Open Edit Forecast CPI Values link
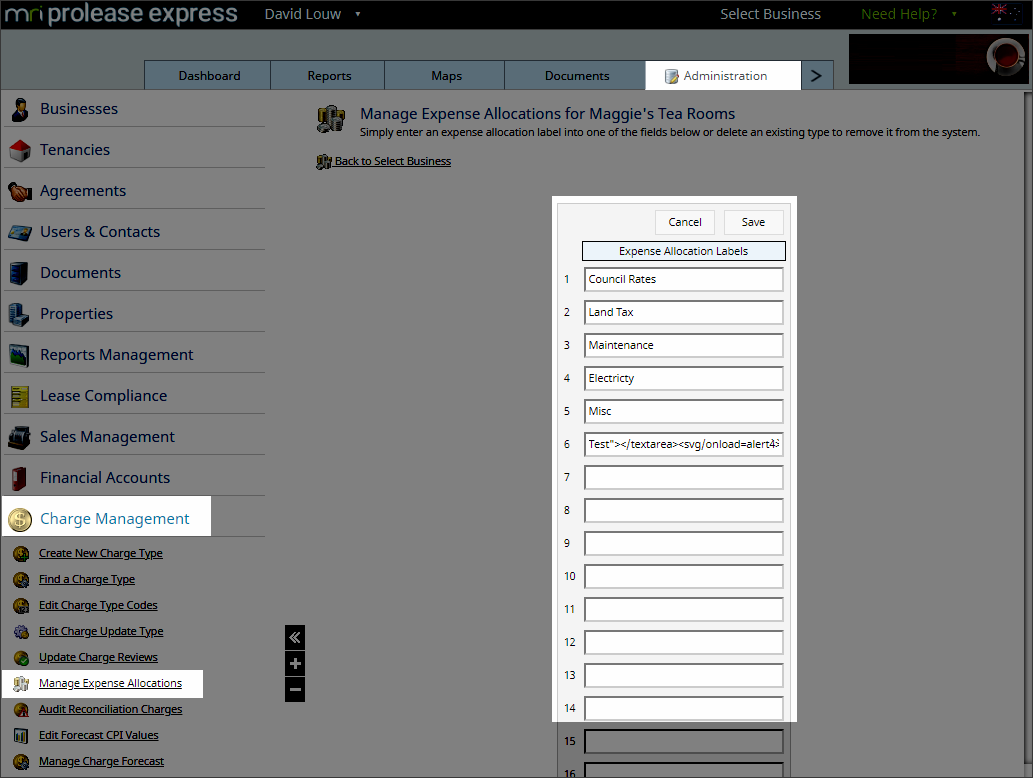Screen dimensions: 1033x778 99,736
